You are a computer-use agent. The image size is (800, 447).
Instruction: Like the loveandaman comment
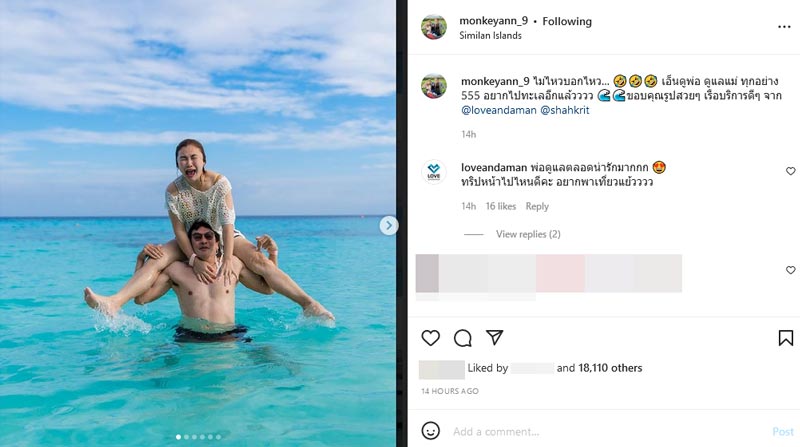pos(790,171)
